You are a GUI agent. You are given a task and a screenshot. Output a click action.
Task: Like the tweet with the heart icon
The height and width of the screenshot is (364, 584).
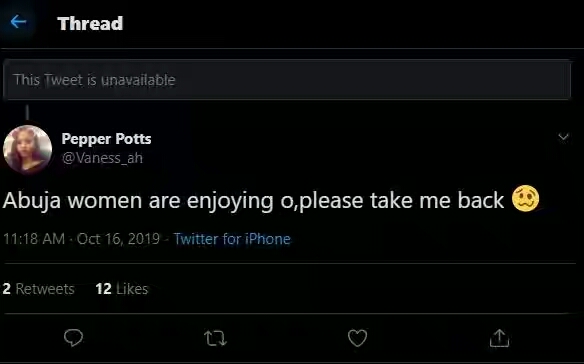click(357, 338)
